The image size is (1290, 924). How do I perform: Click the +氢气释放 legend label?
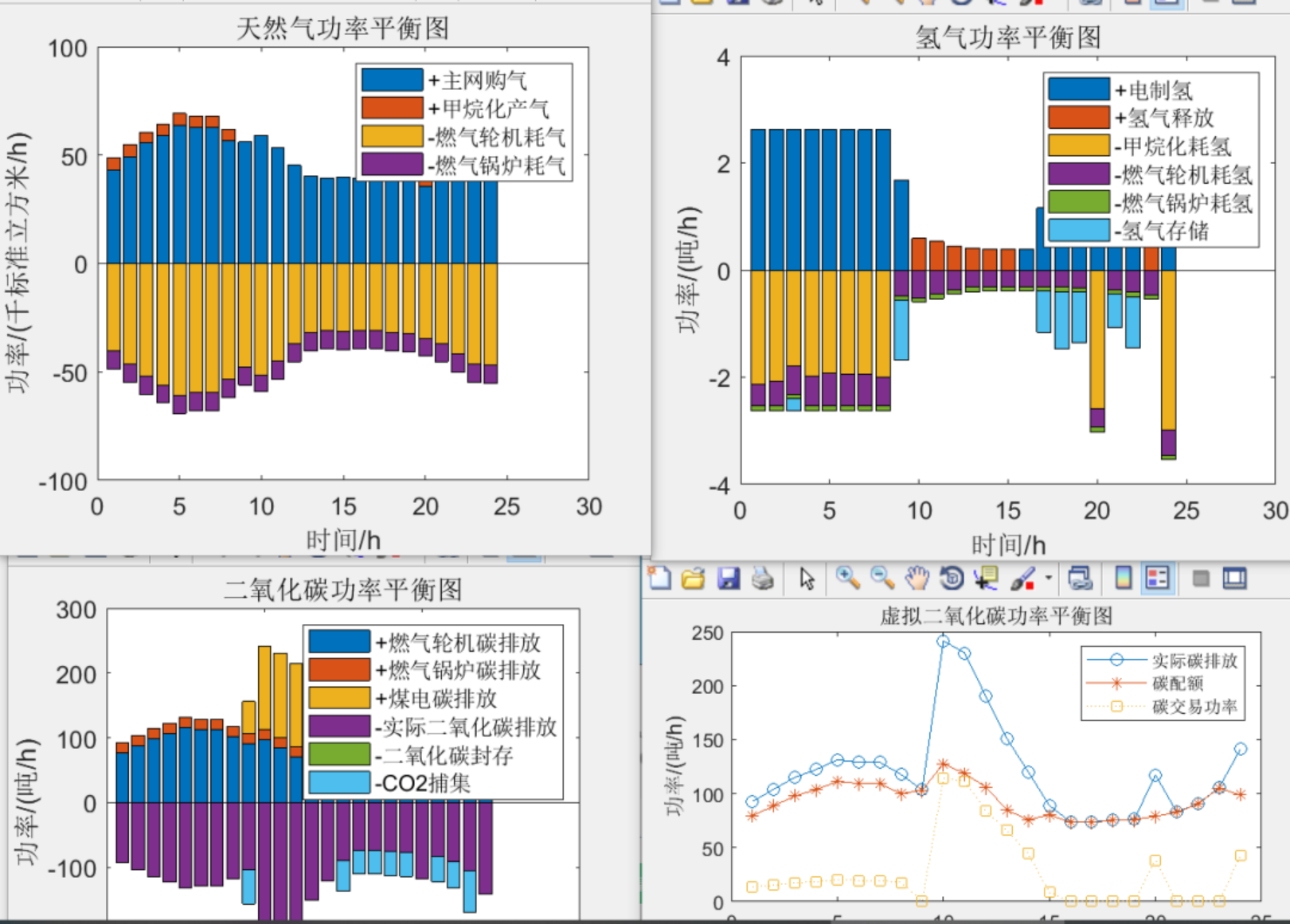click(x=1164, y=118)
